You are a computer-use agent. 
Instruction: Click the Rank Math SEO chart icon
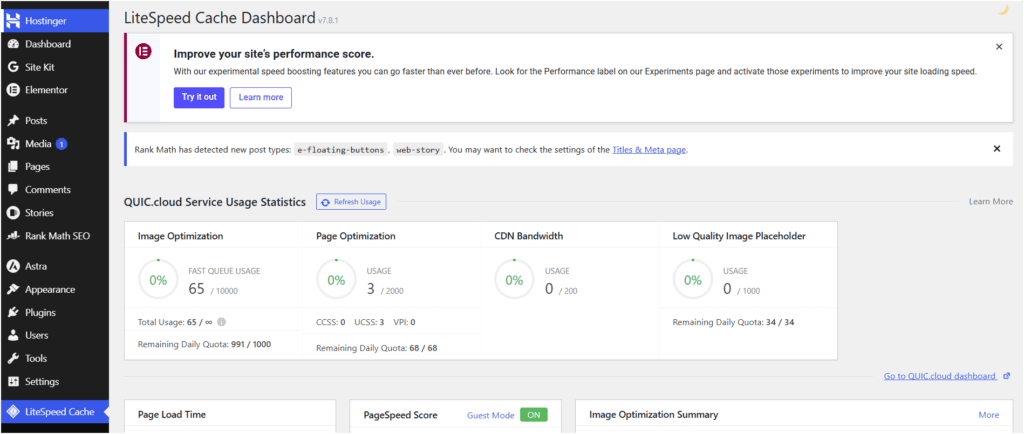click(x=12, y=236)
